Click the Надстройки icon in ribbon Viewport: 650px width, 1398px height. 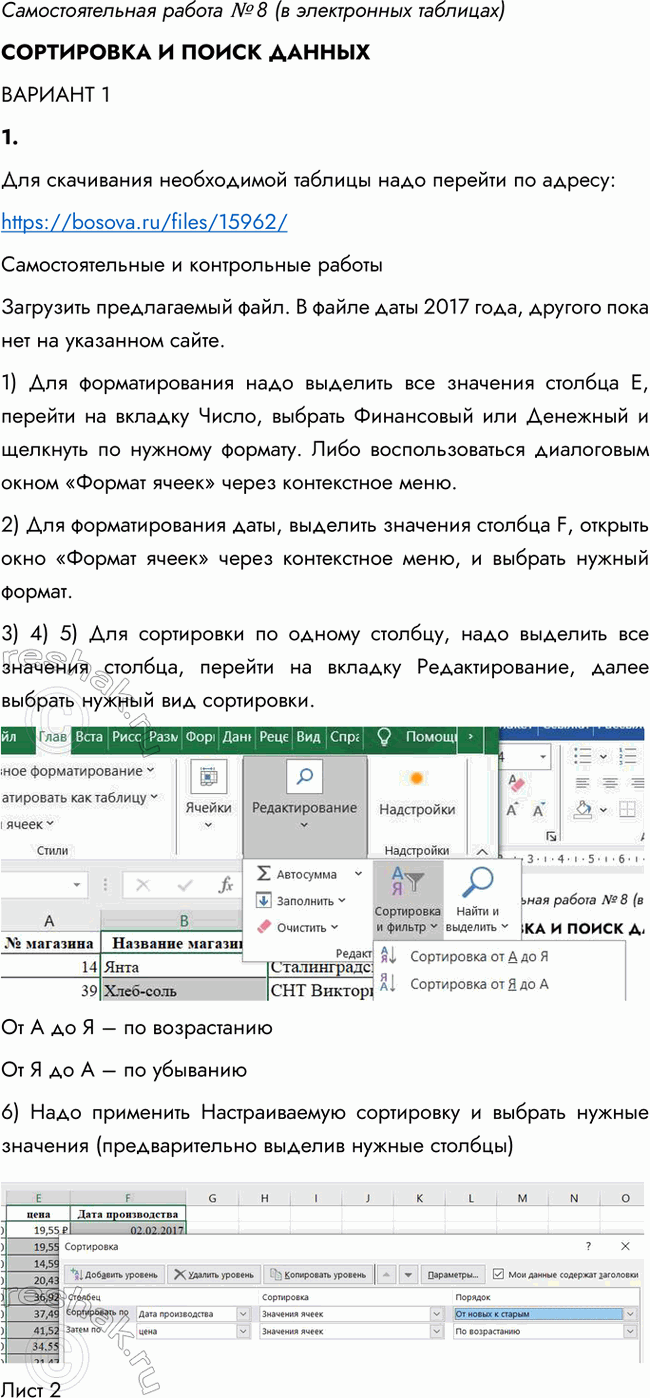[x=418, y=778]
